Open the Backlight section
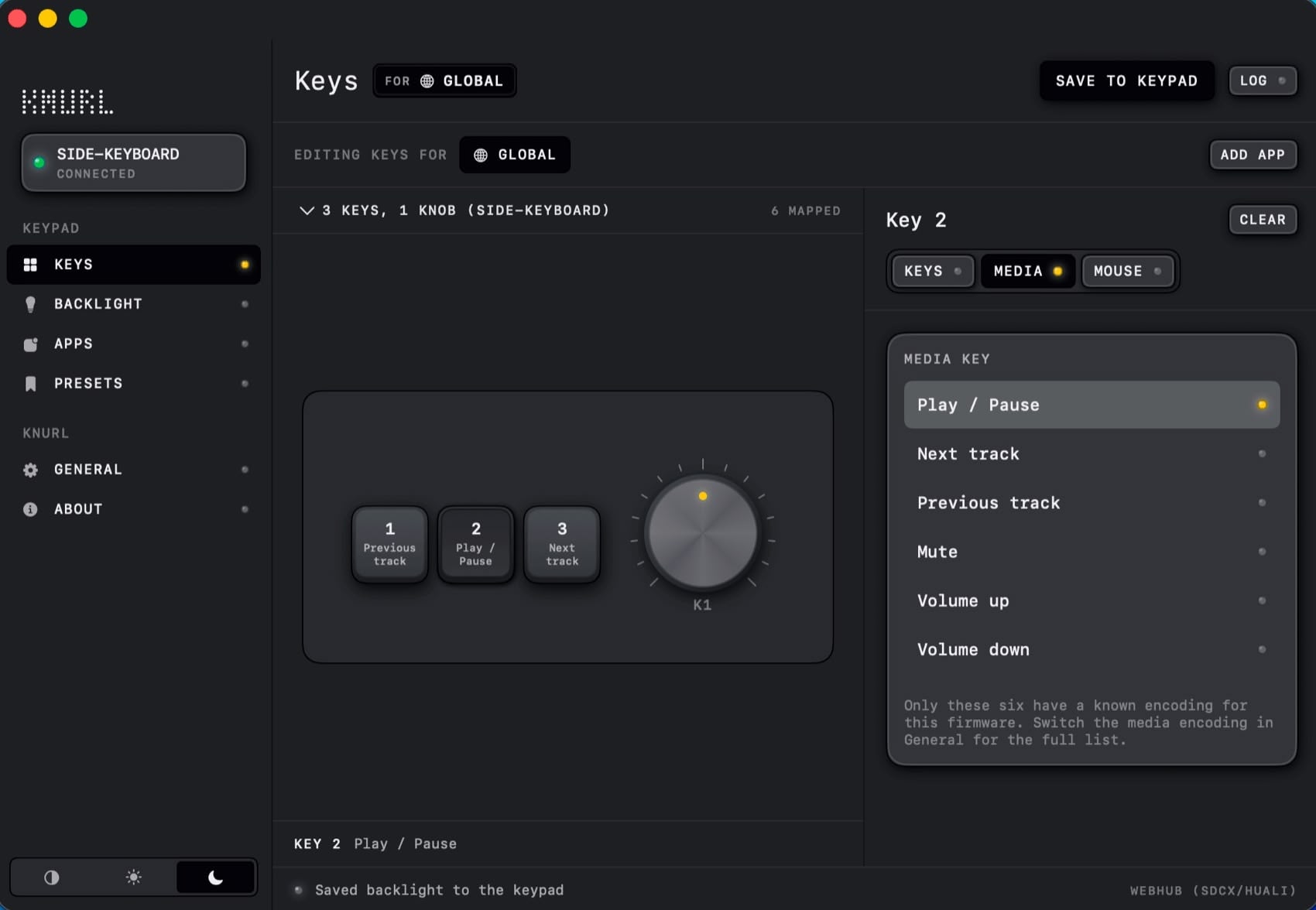This screenshot has width=1316, height=910. (133, 304)
